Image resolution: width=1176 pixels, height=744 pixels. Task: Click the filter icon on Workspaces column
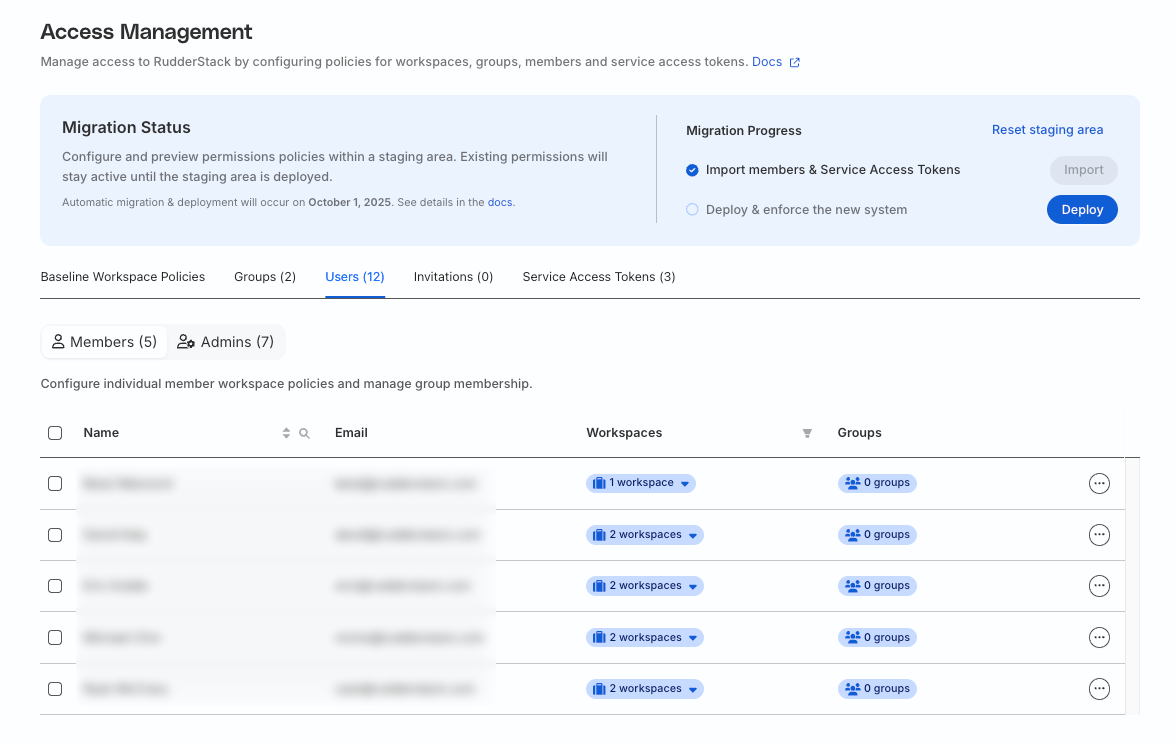pyautogui.click(x=807, y=432)
